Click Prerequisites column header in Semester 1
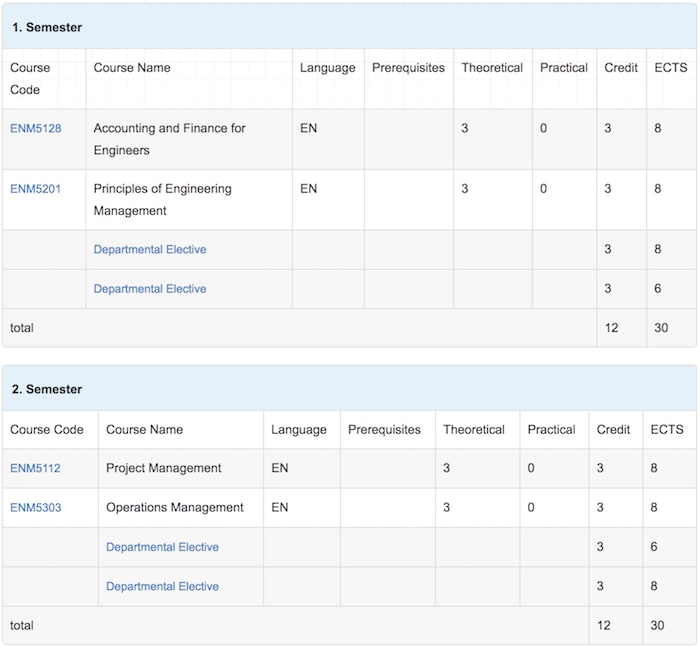Screen dimensions: 700x647 point(408,68)
